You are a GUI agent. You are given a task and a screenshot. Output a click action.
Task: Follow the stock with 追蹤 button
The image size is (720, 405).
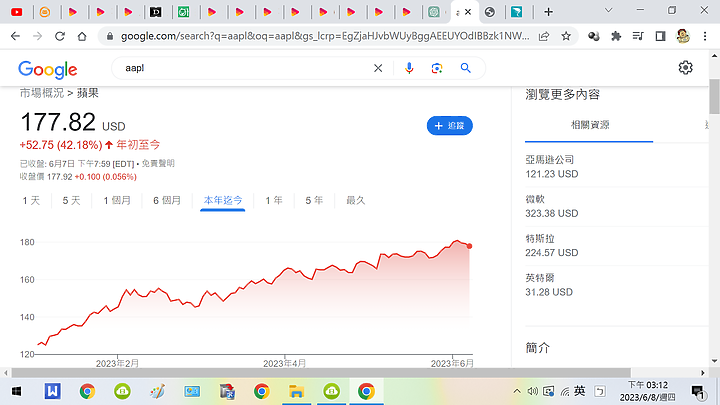[450, 126]
